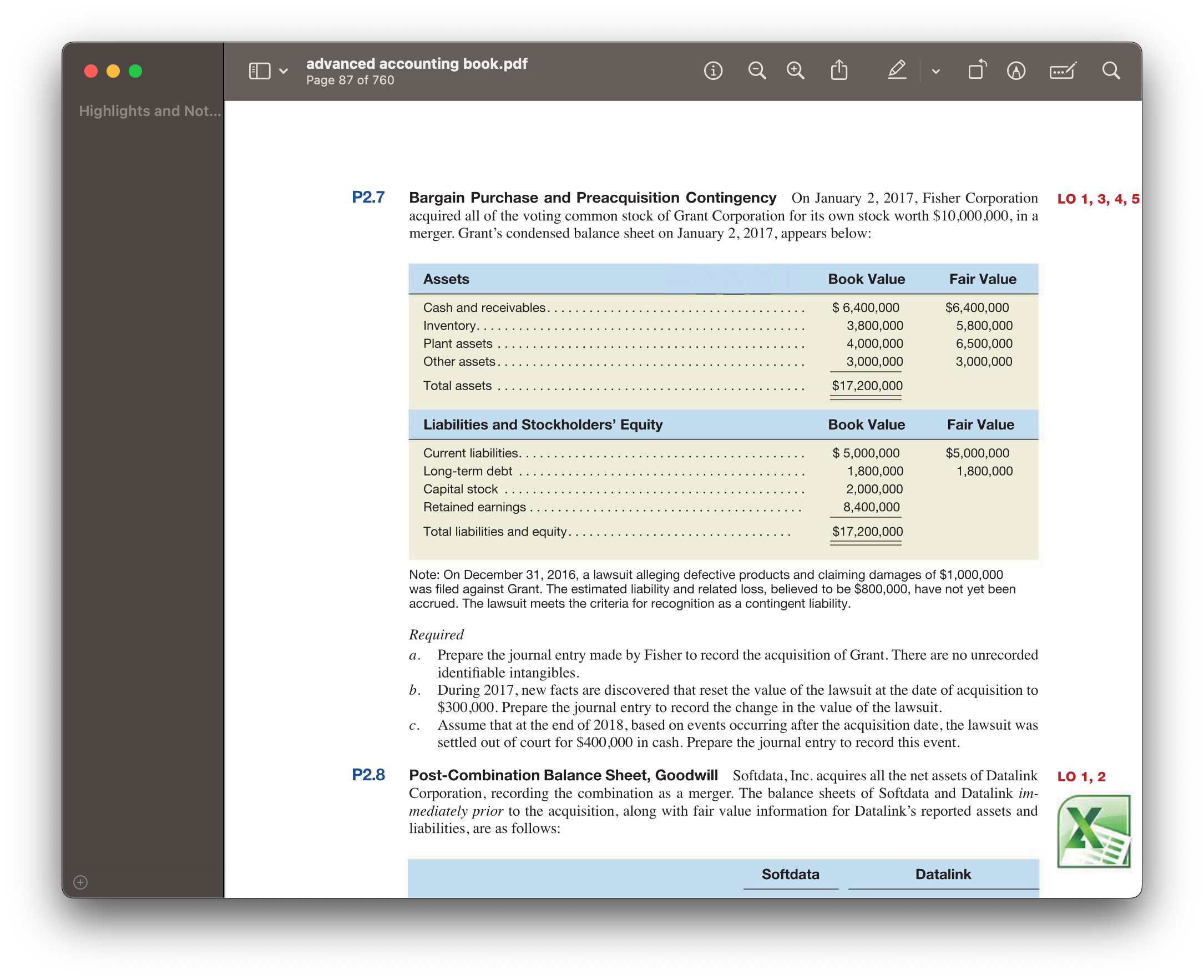Open the sidebar view options chevron
This screenshot has width=1204, height=980.
[282, 70]
